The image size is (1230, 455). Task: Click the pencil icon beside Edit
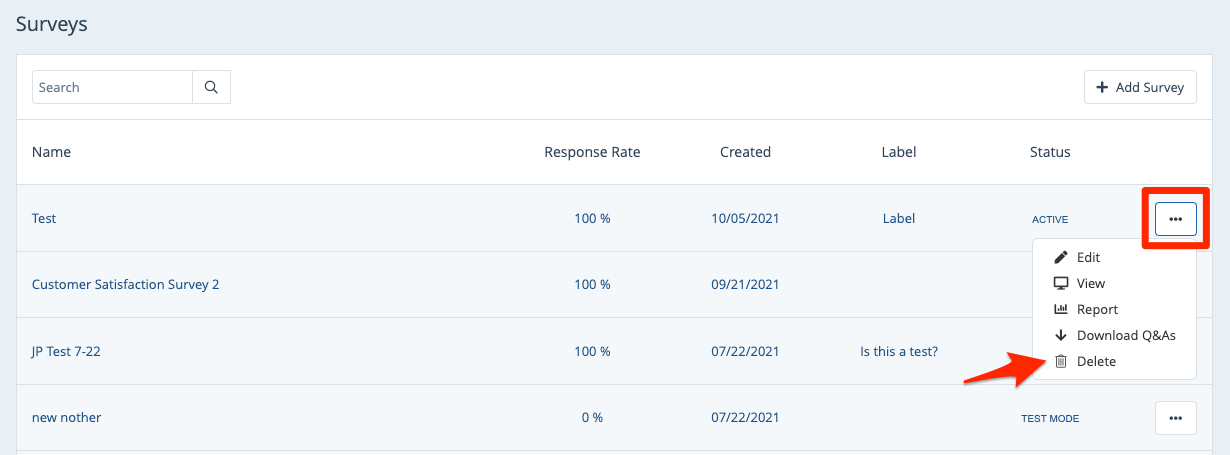click(1061, 257)
